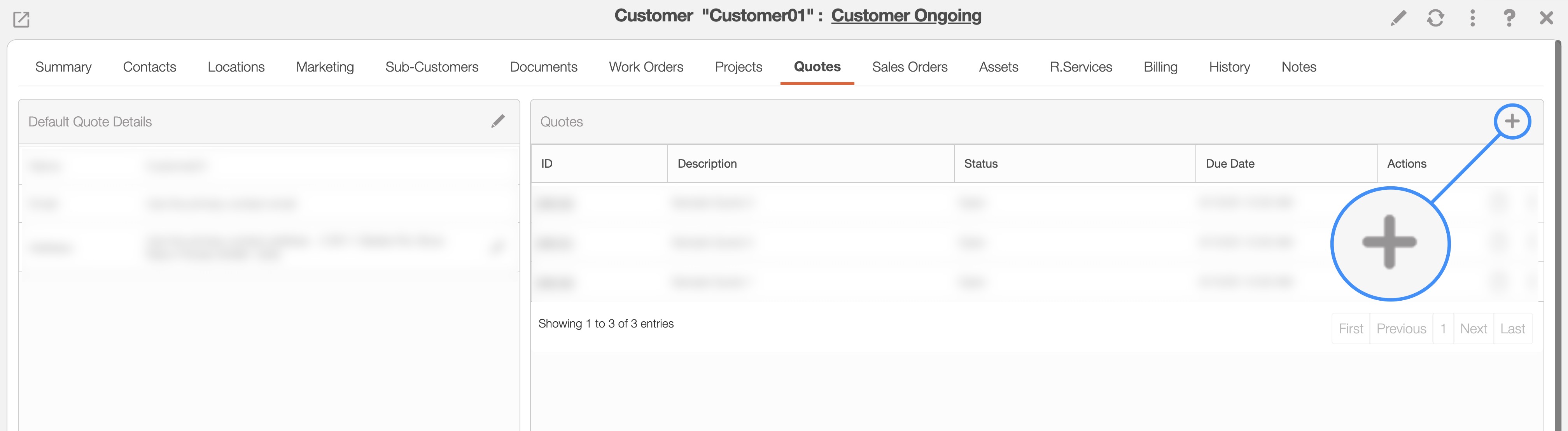Edit Default Quote Details with the pencil
This screenshot has height=431, width=1568.
[498, 121]
